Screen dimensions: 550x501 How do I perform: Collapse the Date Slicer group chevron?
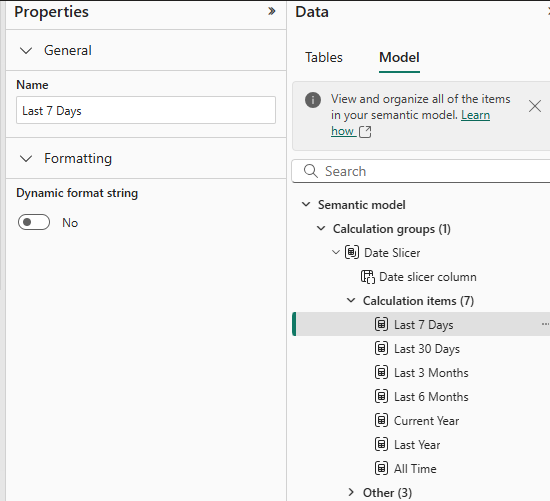336,252
